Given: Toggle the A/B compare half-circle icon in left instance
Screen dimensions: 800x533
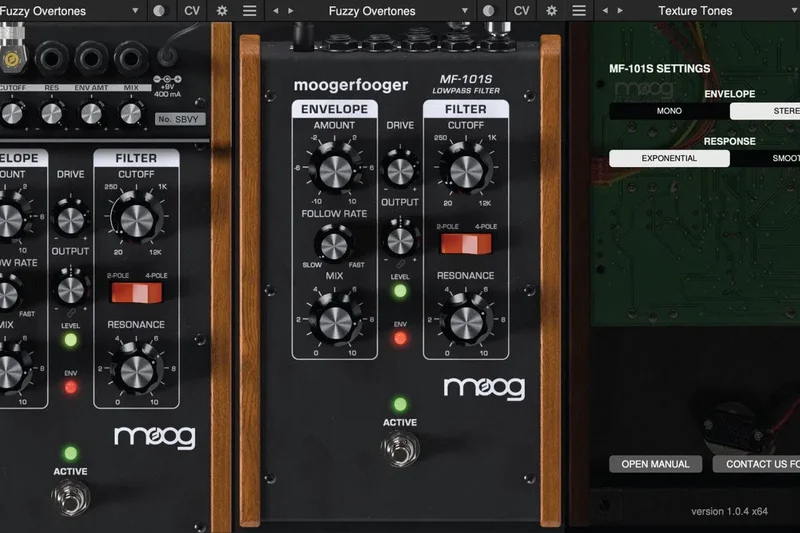Looking at the screenshot, I should [159, 11].
